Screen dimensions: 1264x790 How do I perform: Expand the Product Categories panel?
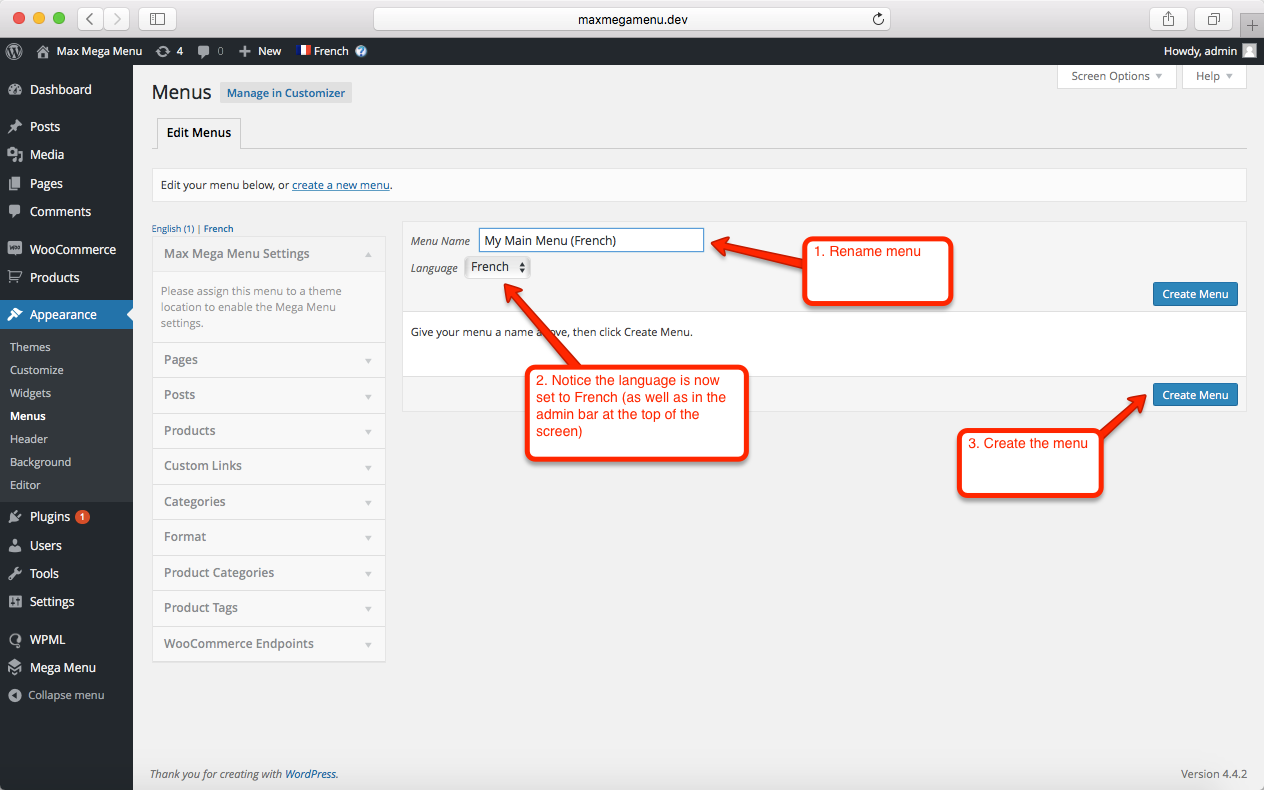[x=268, y=573]
